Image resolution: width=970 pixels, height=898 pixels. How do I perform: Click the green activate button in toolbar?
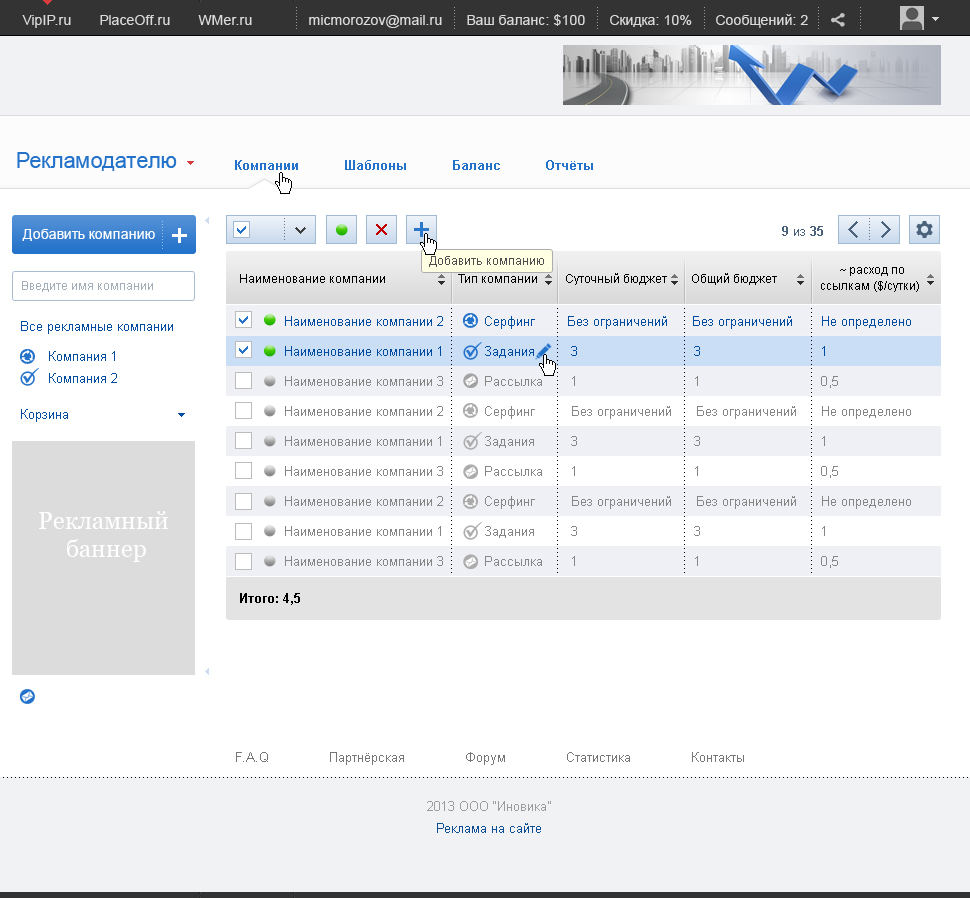[341, 230]
